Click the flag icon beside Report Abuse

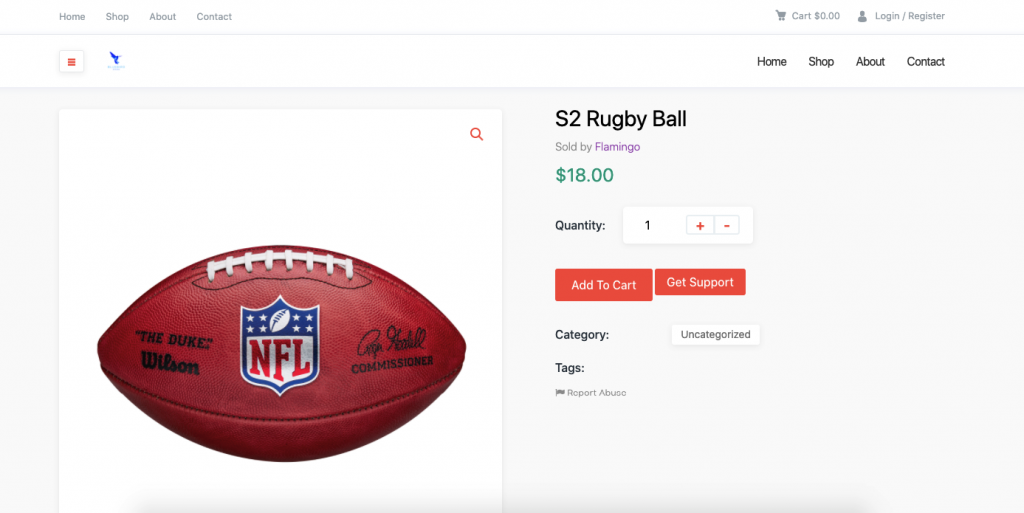560,393
